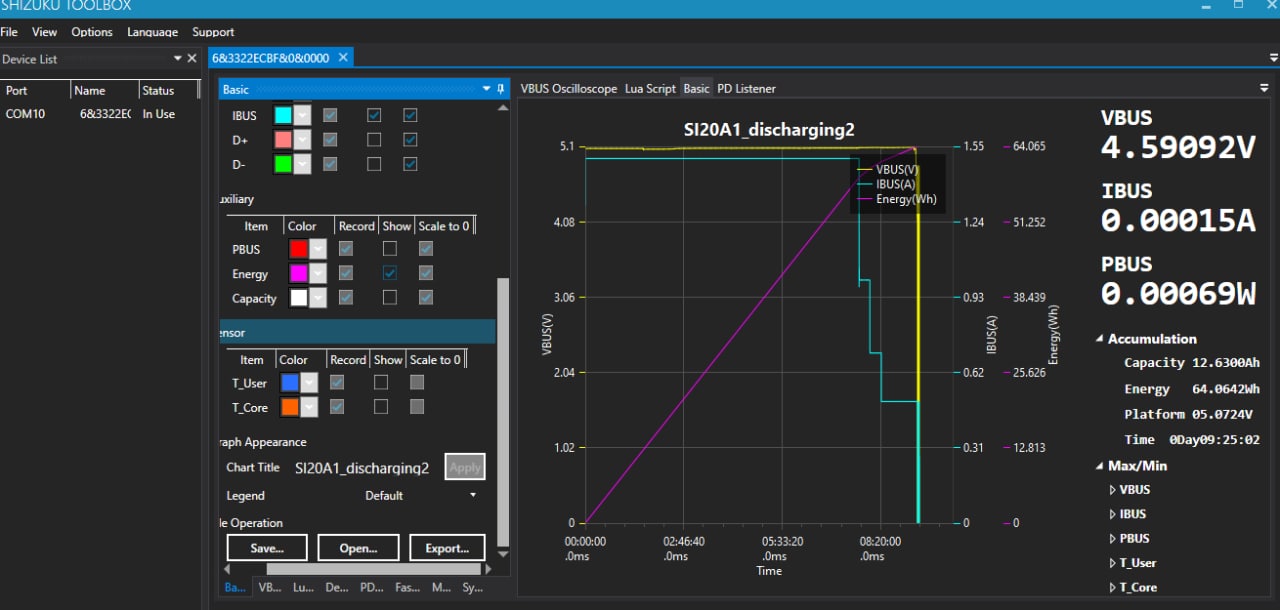Open the Basic settings panel options arrow
This screenshot has width=1280, height=610.
tap(487, 89)
